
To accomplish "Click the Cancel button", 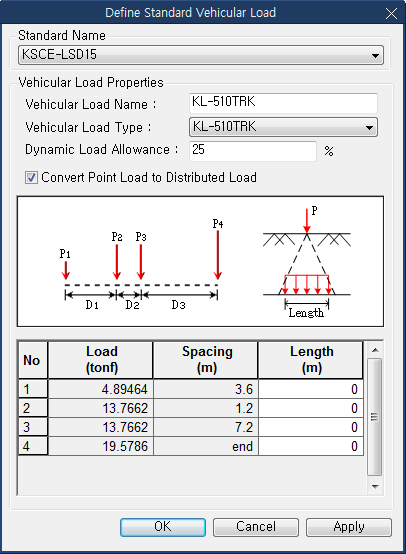I will (x=256, y=527).
